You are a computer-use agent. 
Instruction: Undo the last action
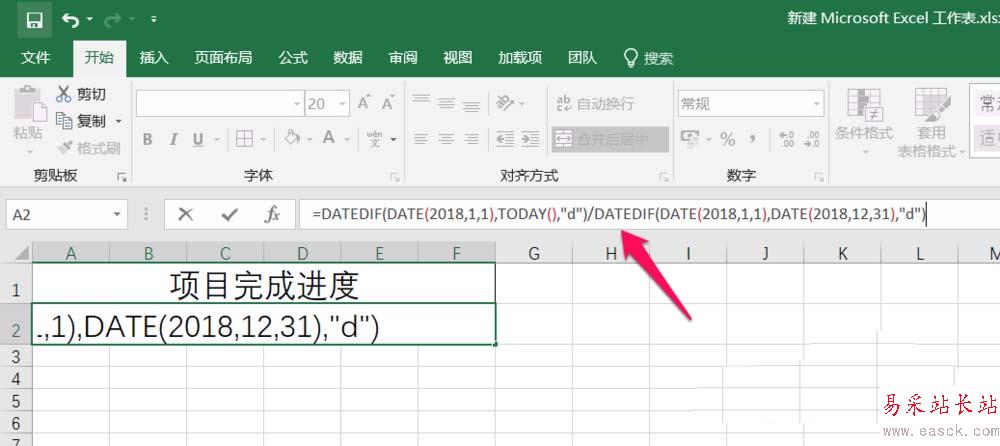(70, 20)
